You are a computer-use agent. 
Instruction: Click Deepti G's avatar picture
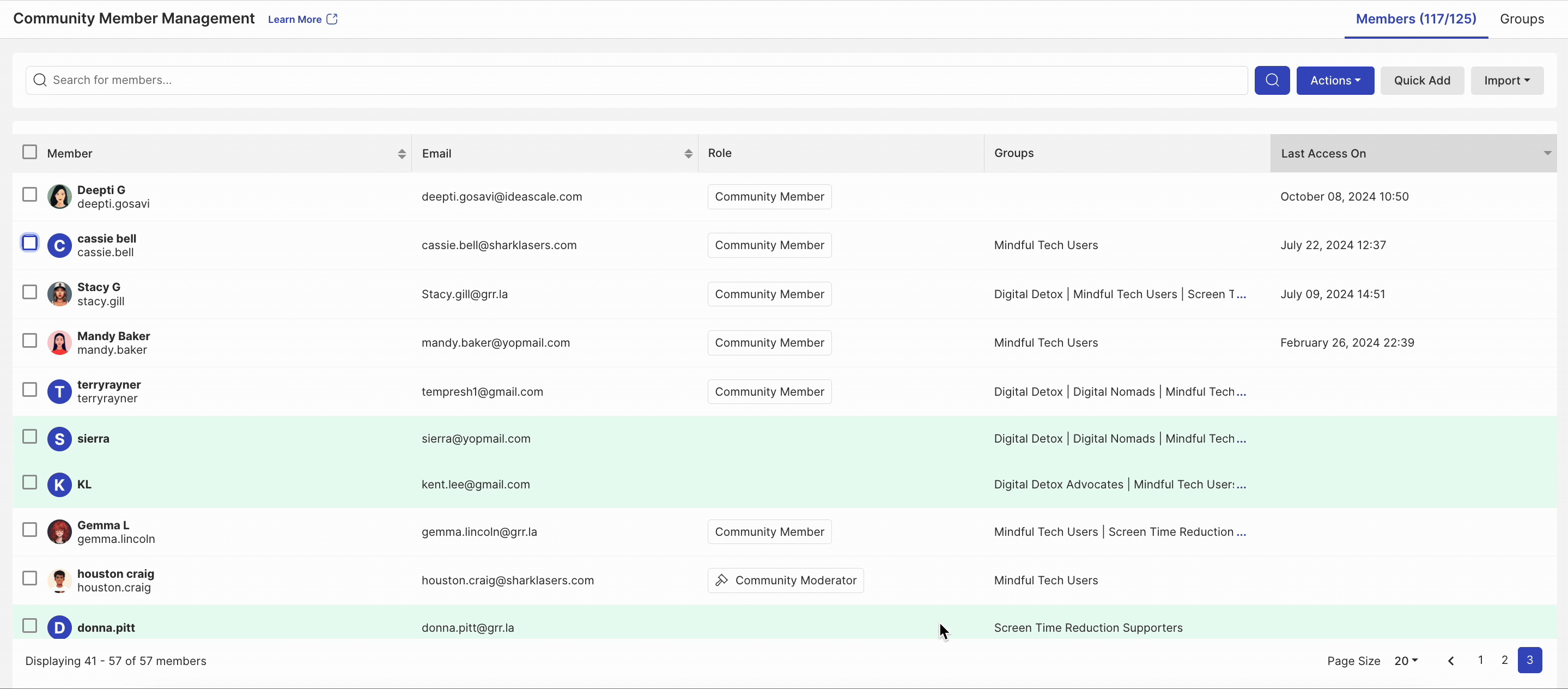pyautogui.click(x=59, y=197)
